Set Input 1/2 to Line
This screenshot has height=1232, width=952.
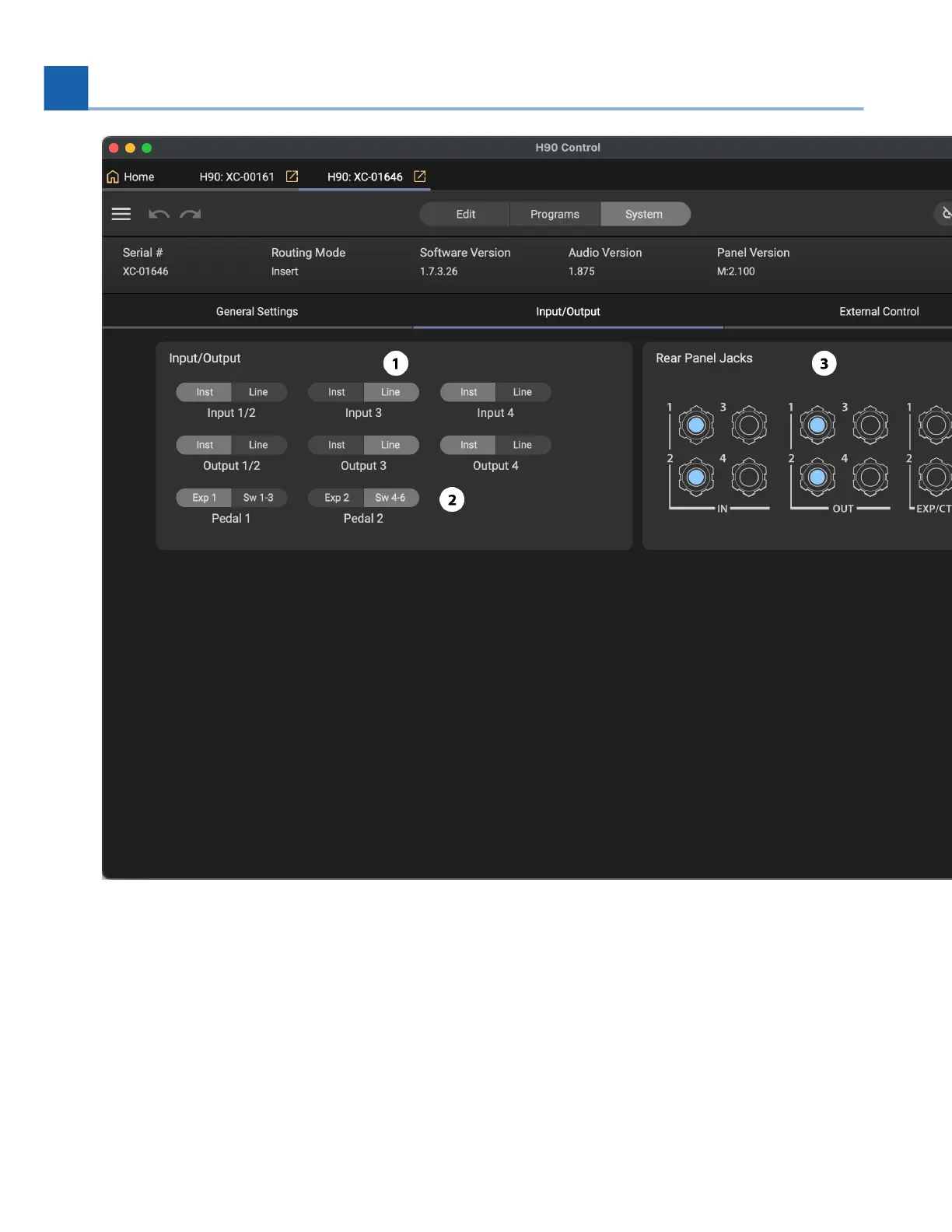pos(258,392)
